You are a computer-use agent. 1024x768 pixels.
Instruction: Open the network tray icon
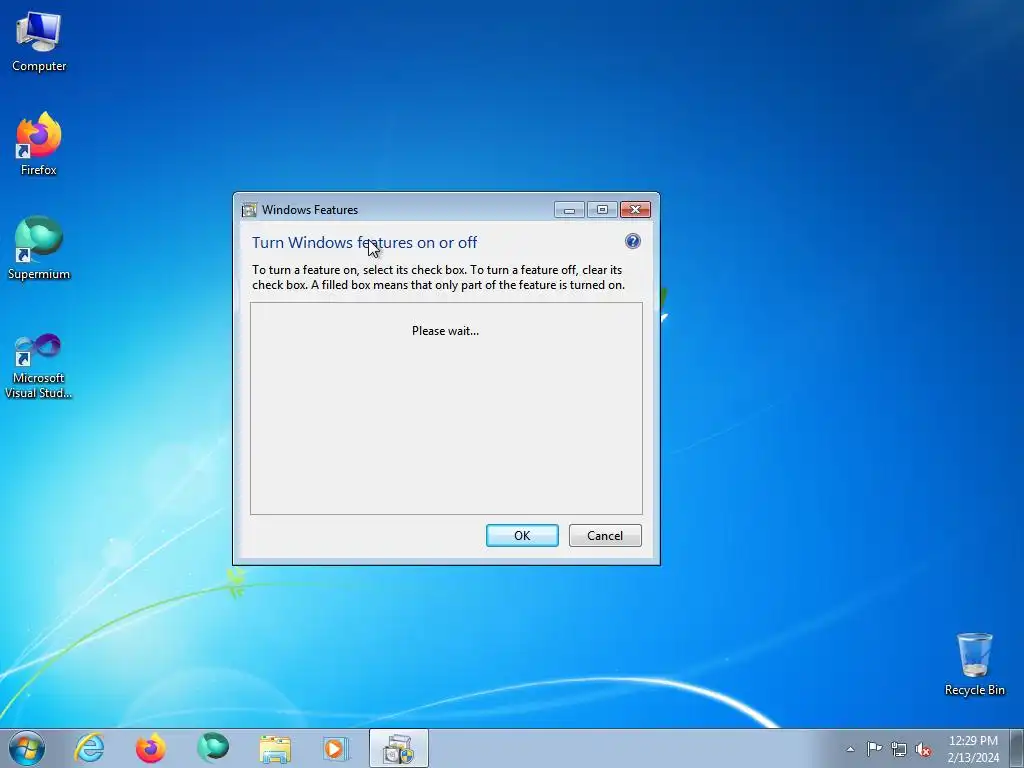pyautogui.click(x=899, y=749)
